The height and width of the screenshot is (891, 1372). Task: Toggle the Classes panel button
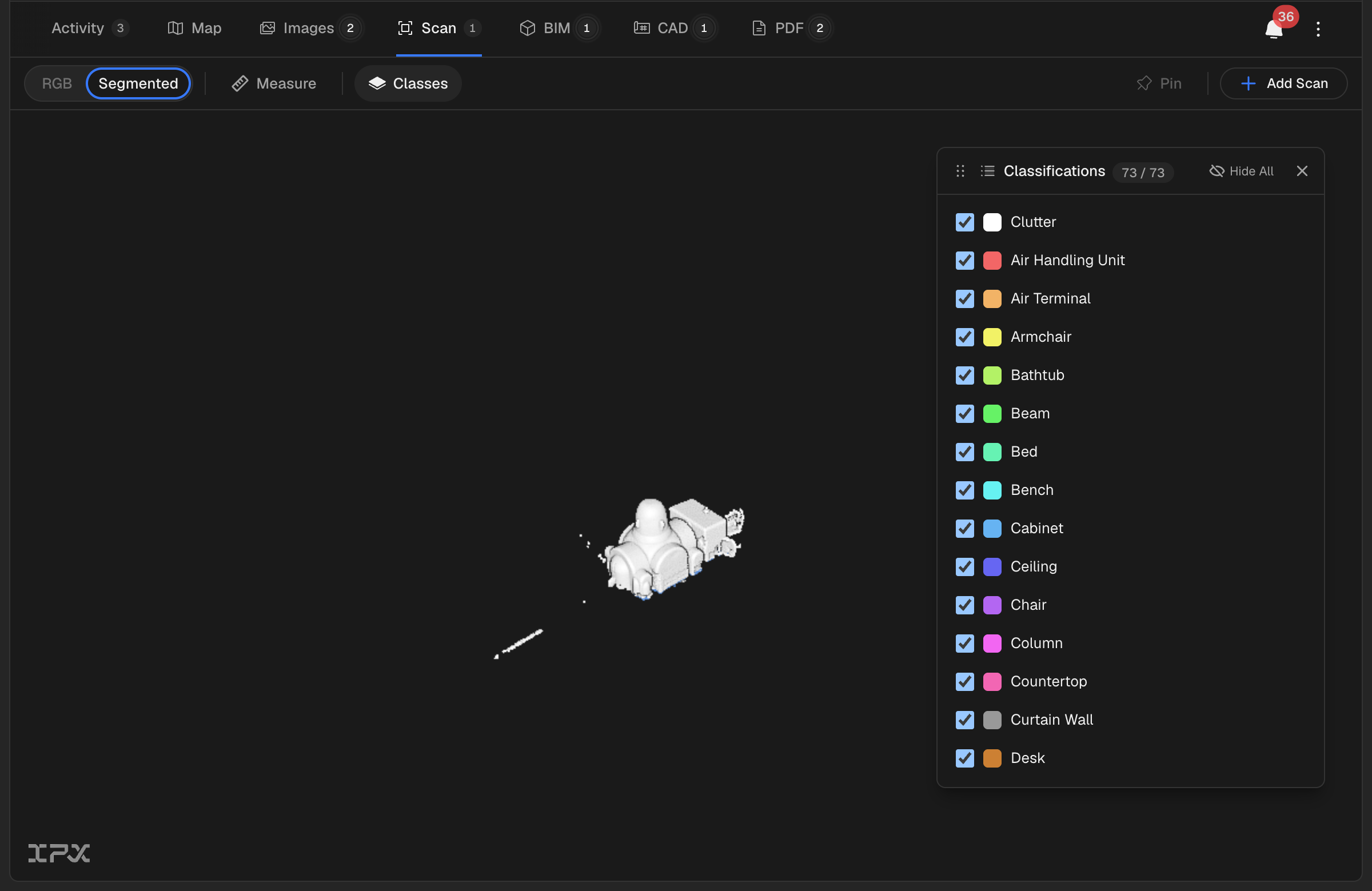tap(408, 83)
